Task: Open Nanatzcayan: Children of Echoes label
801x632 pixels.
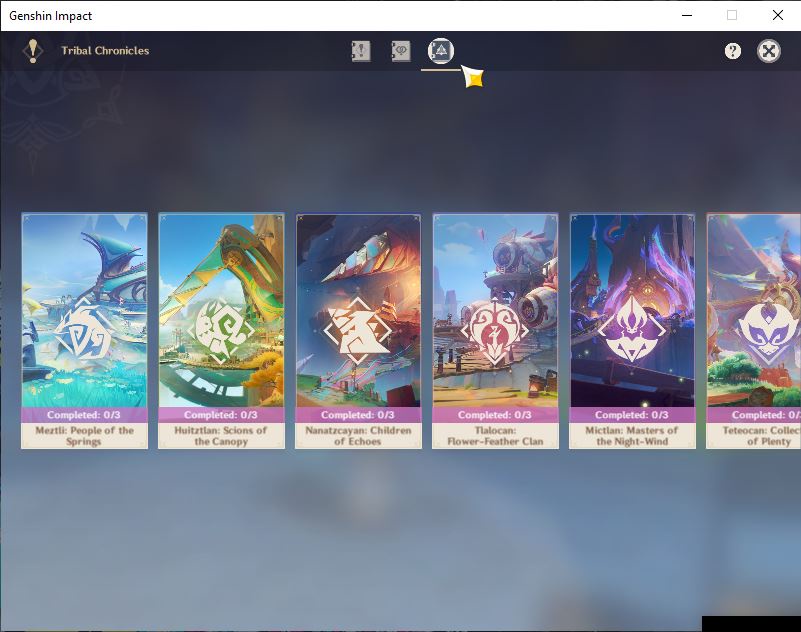Action: [x=358, y=436]
